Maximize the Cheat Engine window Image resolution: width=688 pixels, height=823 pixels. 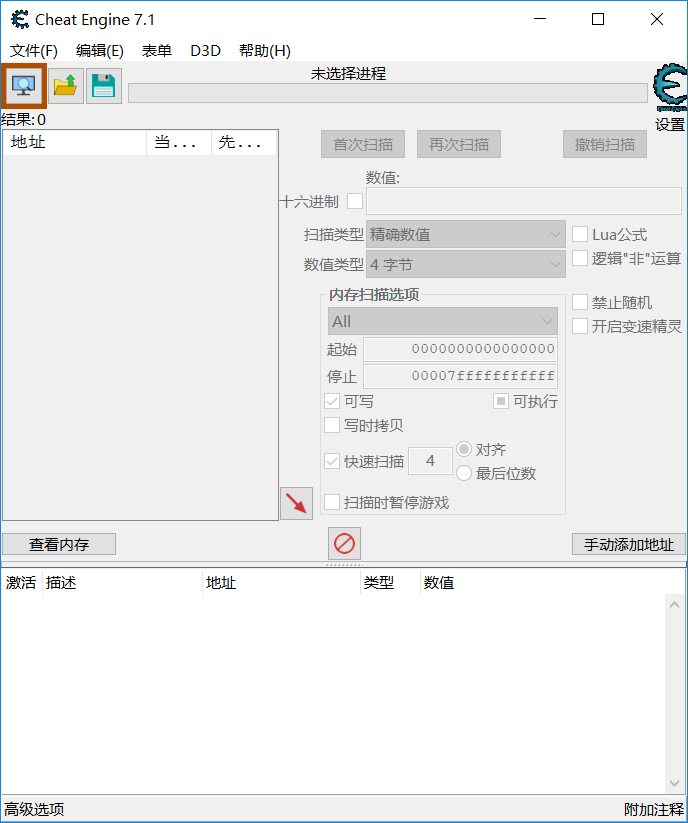click(x=598, y=19)
